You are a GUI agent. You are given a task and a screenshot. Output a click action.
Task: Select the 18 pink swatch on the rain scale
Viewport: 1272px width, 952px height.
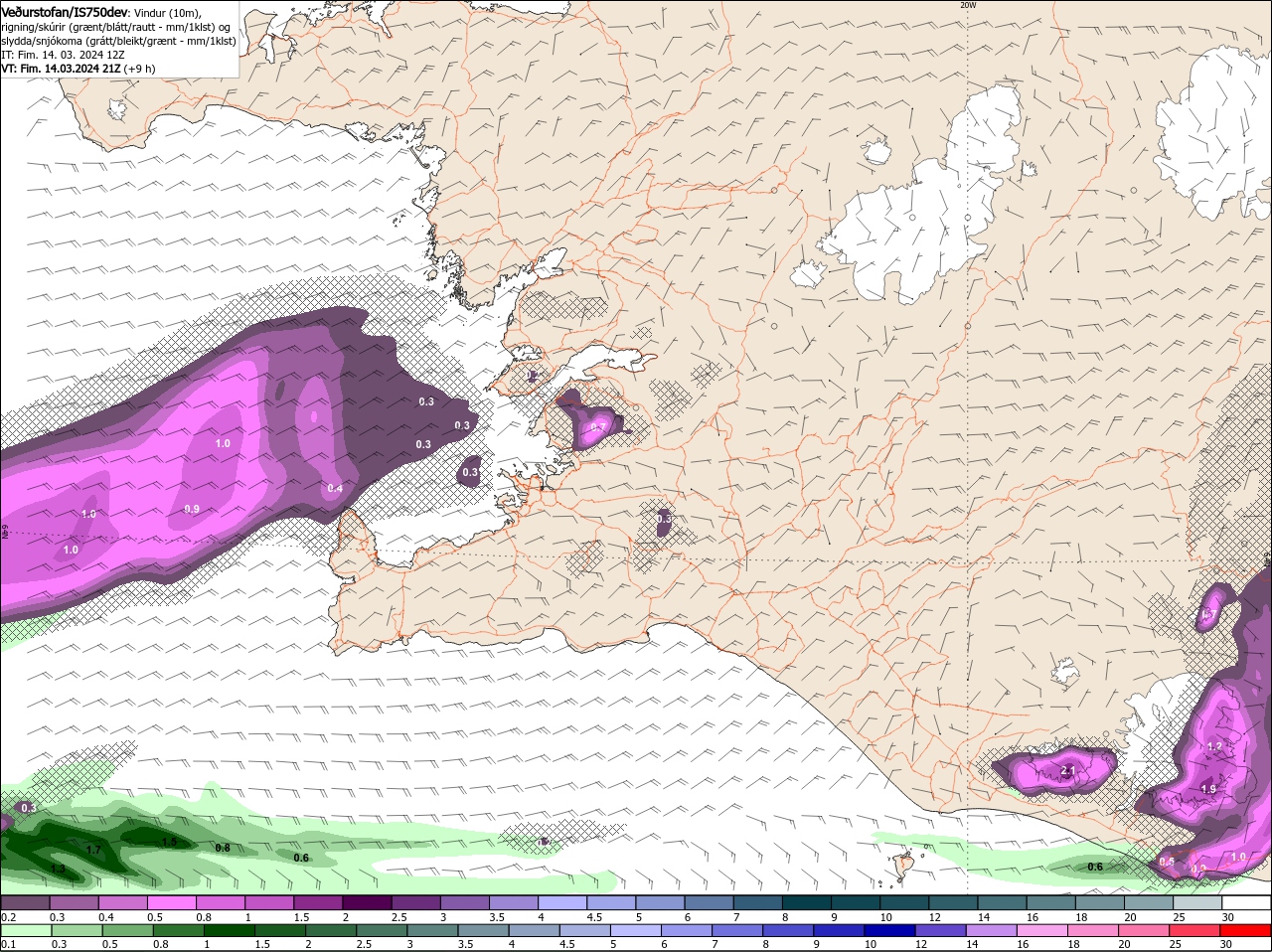pos(1093,930)
